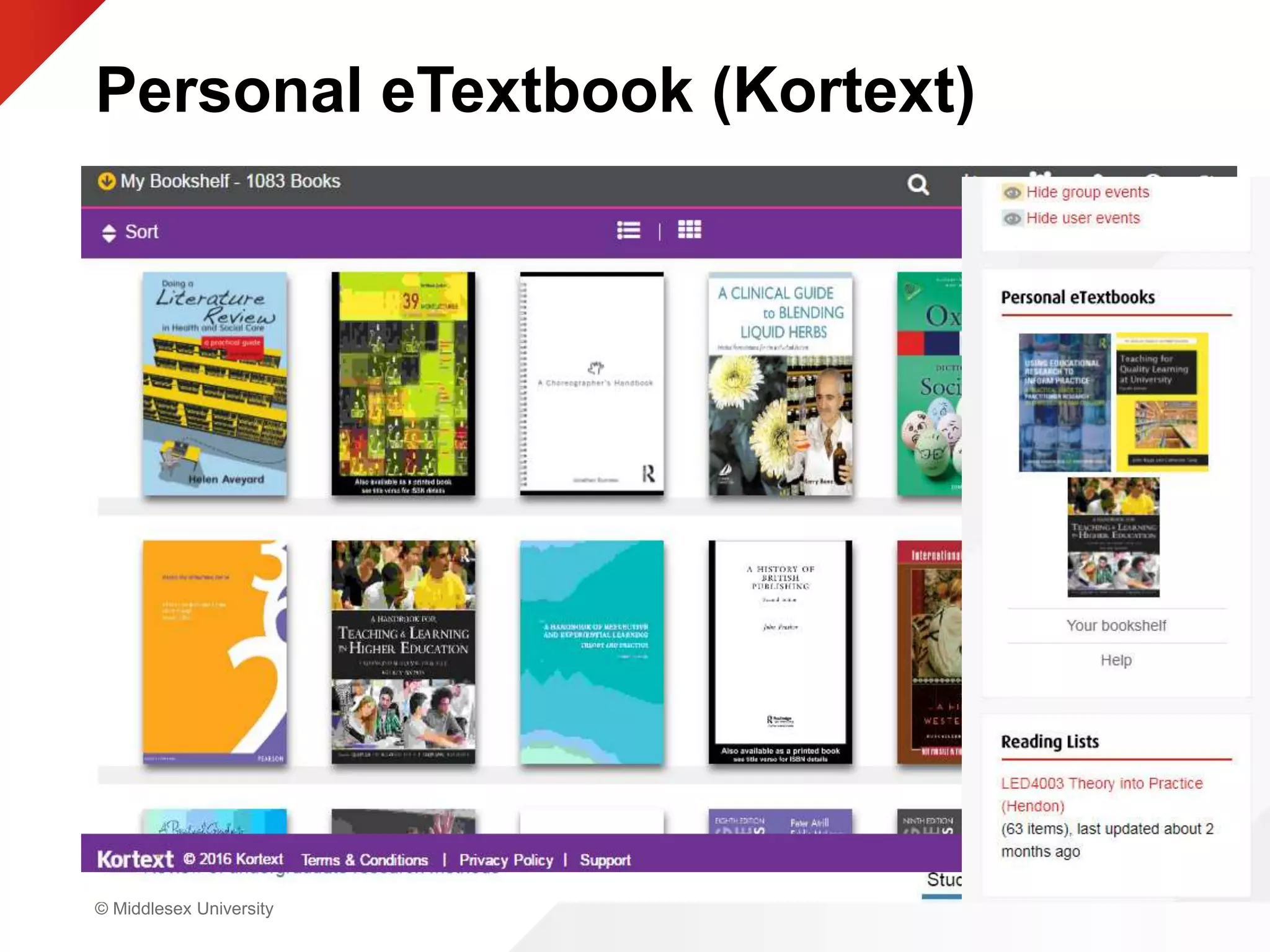Open the green Oxford dictionary cover
Screen dimensions: 1270x952
[929, 384]
